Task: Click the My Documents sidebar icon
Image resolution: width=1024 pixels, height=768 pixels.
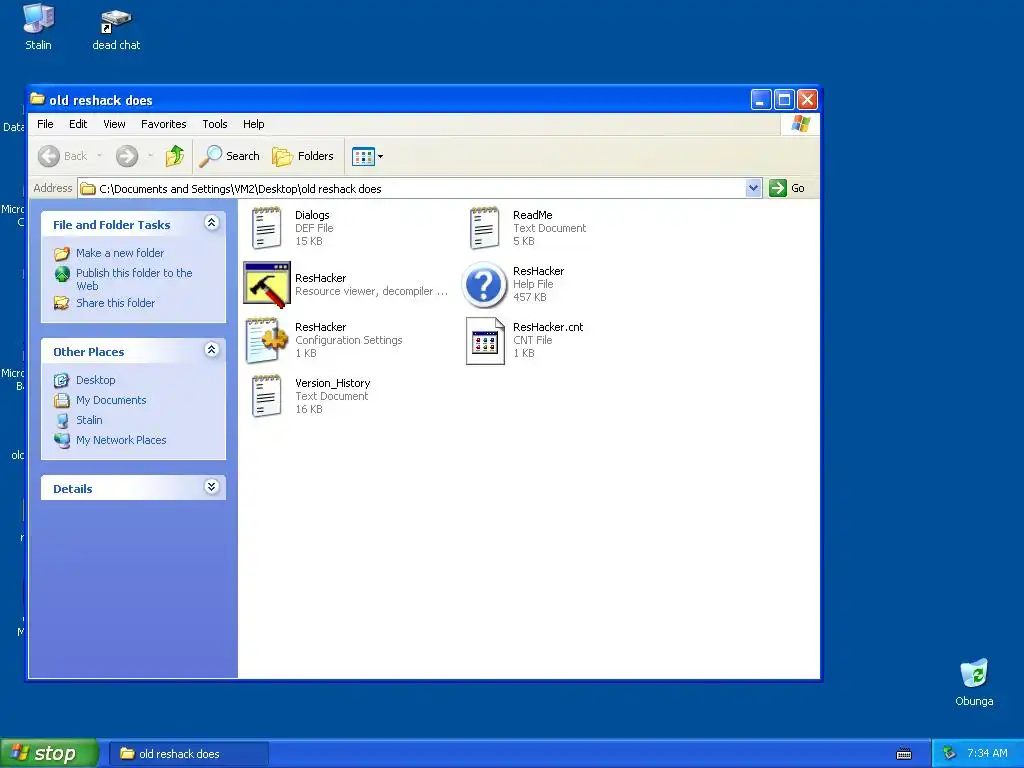Action: tap(62, 400)
